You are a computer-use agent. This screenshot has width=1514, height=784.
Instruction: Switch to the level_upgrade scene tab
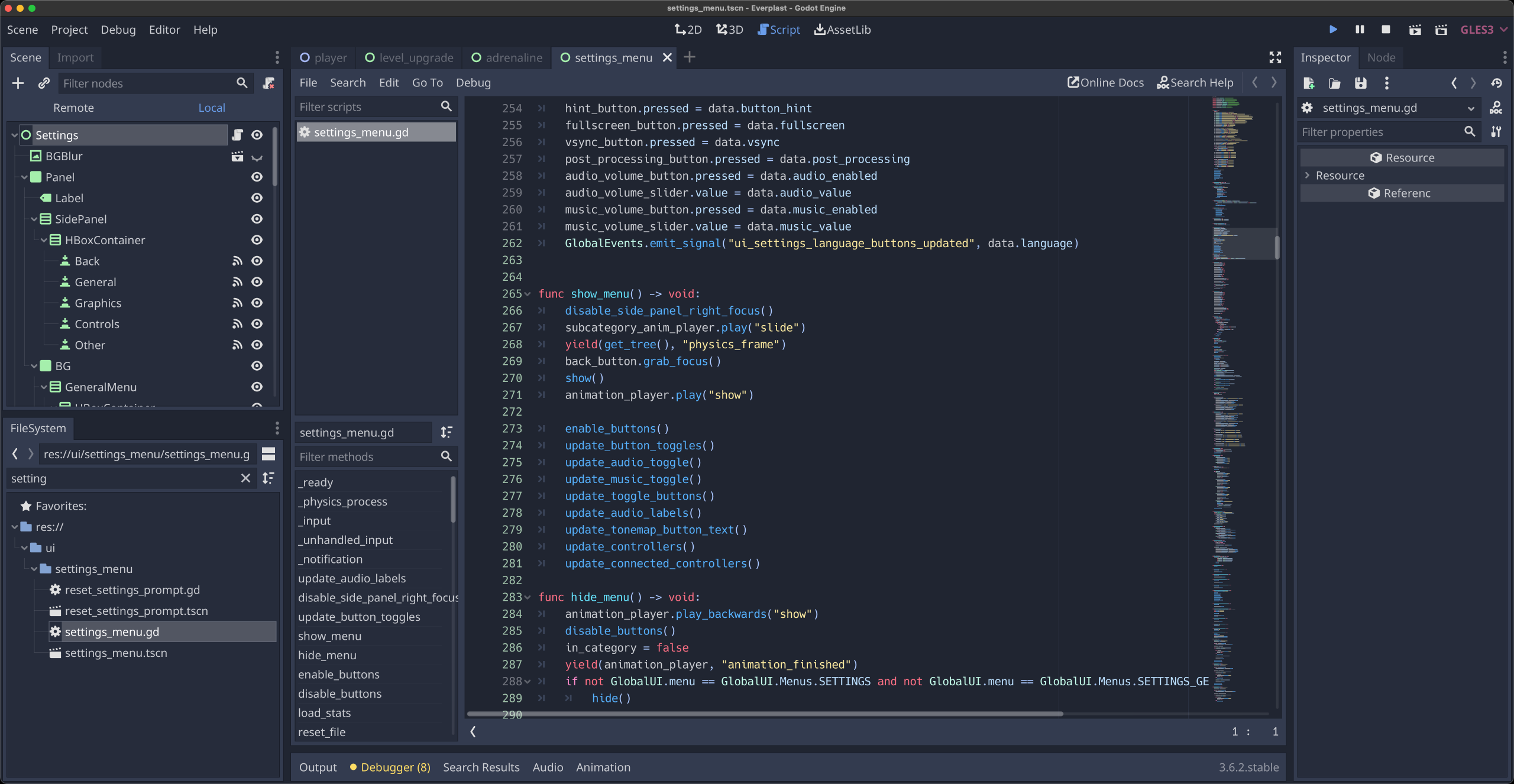409,57
